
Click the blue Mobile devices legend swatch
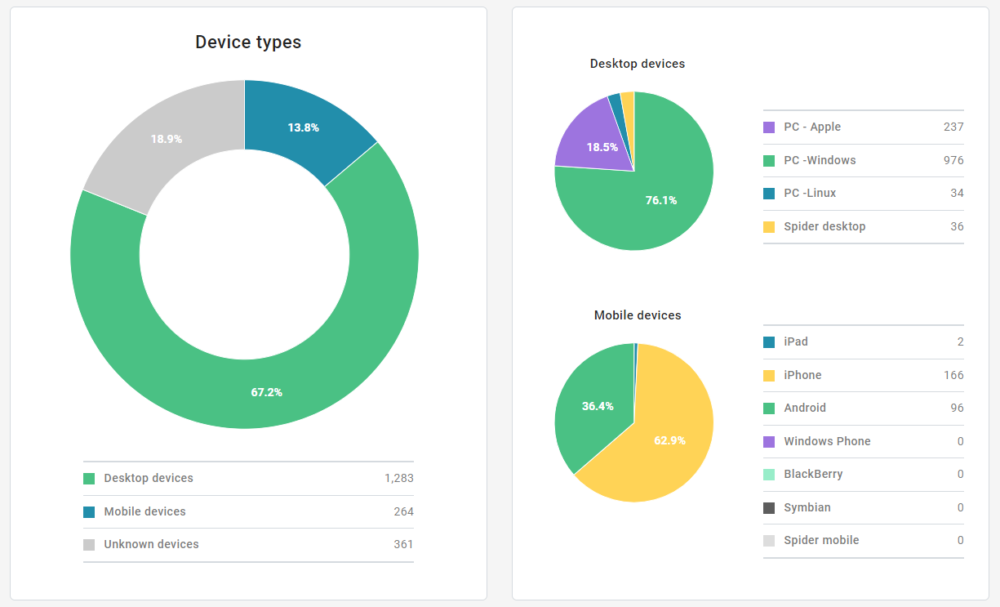click(89, 511)
